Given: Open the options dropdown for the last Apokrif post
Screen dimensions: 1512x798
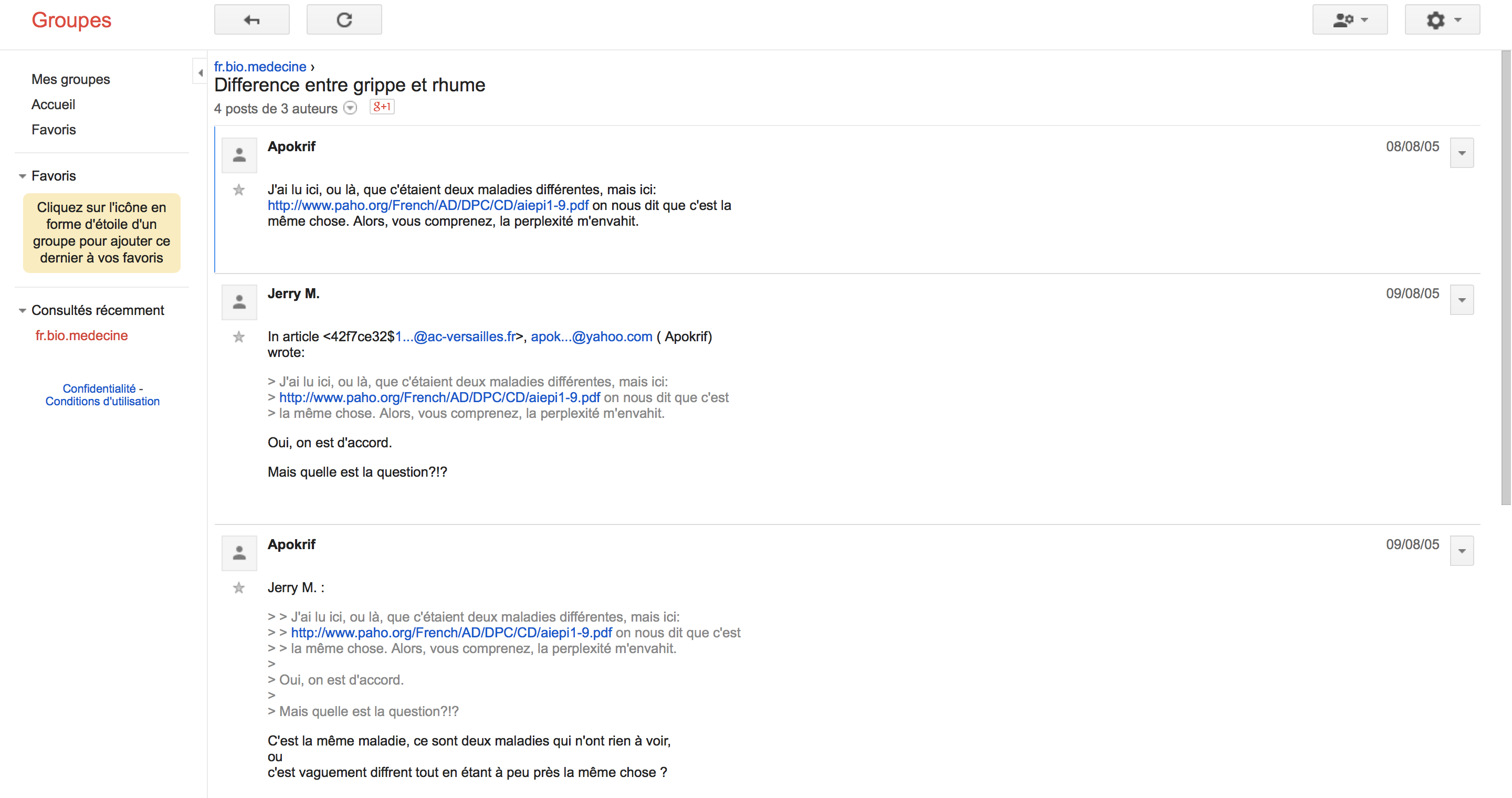Looking at the screenshot, I should 1462,551.
